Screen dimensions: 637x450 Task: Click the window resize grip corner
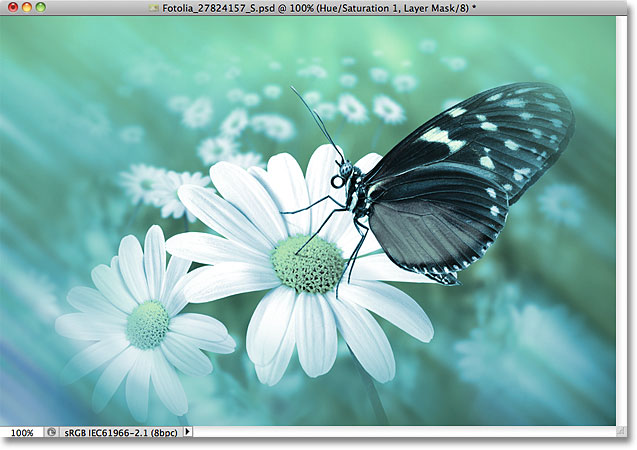tap(620, 431)
